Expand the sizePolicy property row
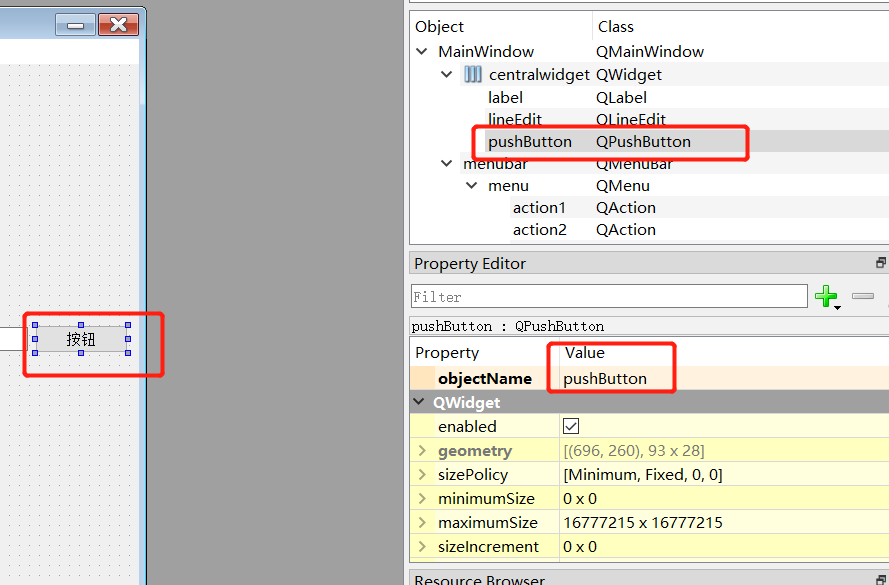 tap(421, 474)
